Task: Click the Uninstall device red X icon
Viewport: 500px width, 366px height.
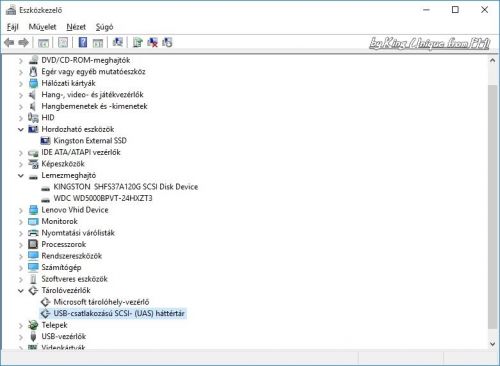Action: tap(152, 42)
